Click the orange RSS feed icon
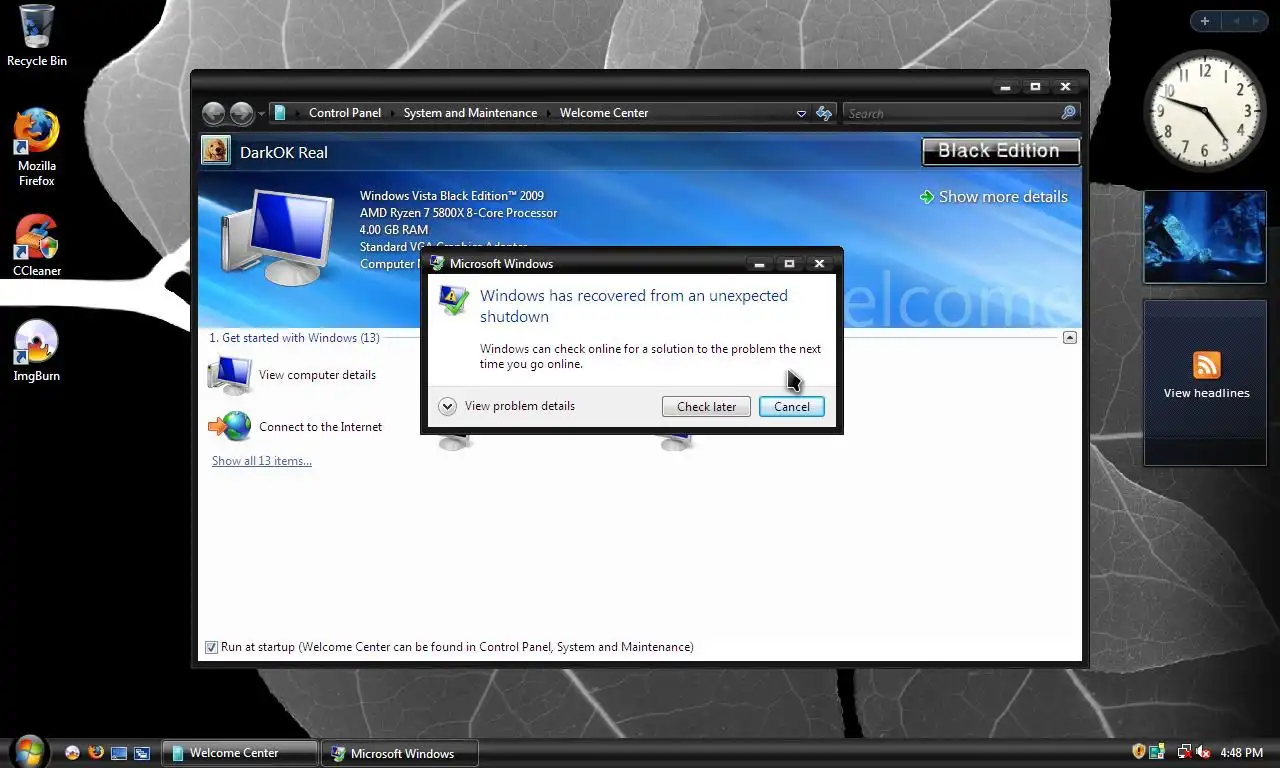Viewport: 1280px width, 768px height. (x=1207, y=365)
